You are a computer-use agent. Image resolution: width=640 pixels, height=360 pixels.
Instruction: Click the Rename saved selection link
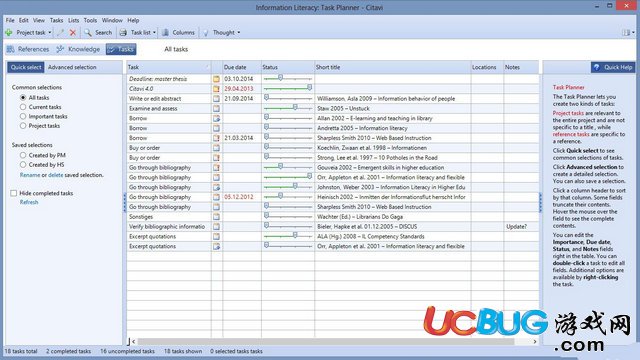click(x=30, y=175)
